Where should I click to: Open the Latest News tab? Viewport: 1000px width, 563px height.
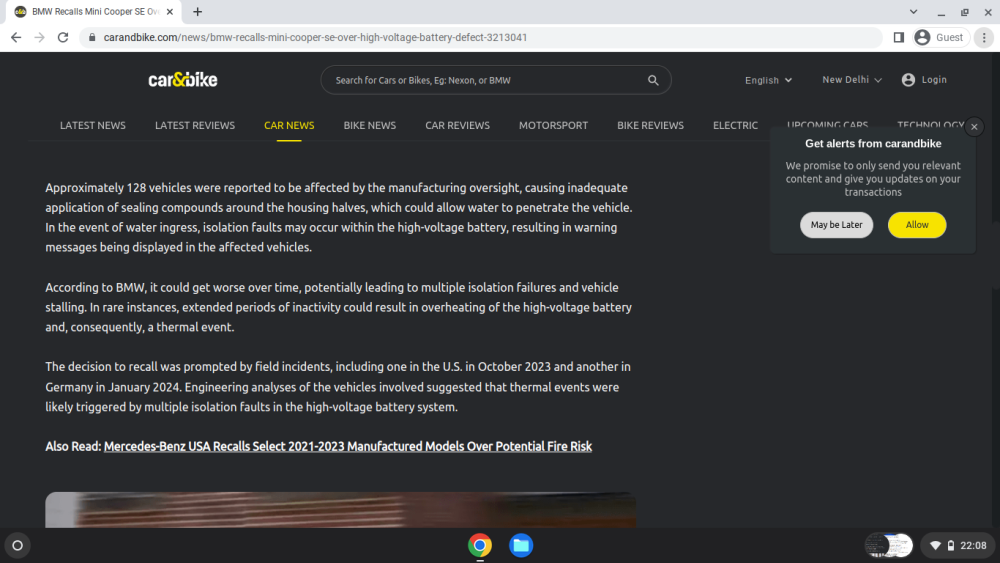pos(92,126)
